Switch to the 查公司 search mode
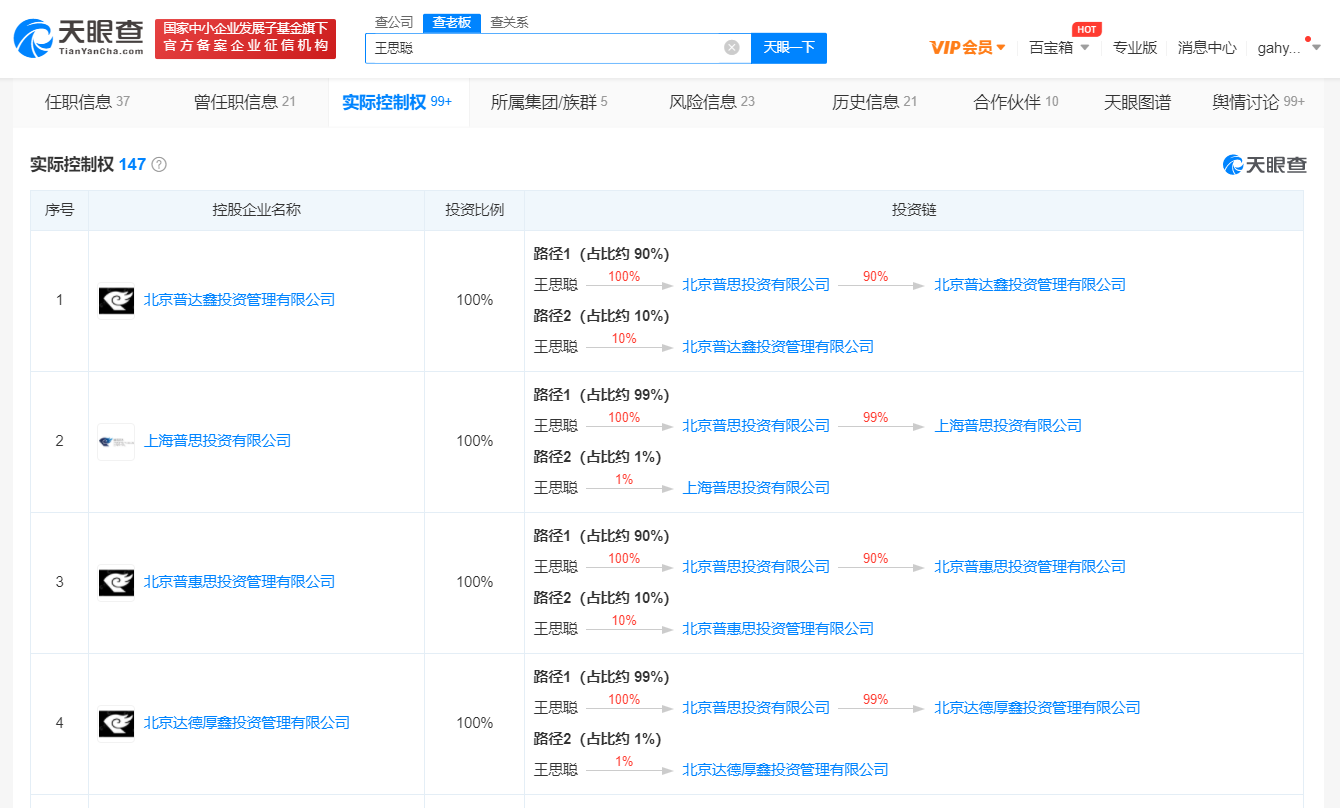Image resolution: width=1340 pixels, height=808 pixels. point(393,22)
